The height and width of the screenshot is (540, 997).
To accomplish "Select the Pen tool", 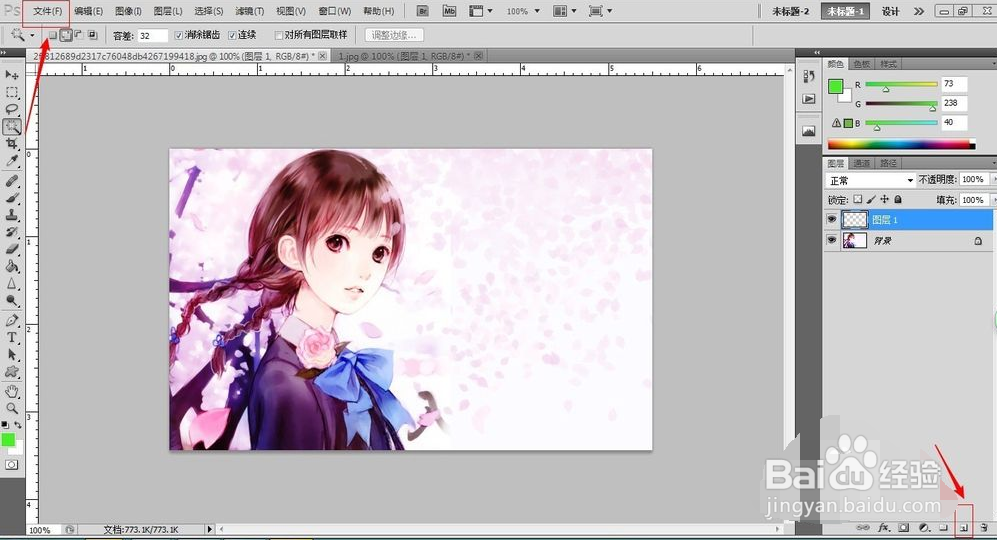I will click(11, 321).
